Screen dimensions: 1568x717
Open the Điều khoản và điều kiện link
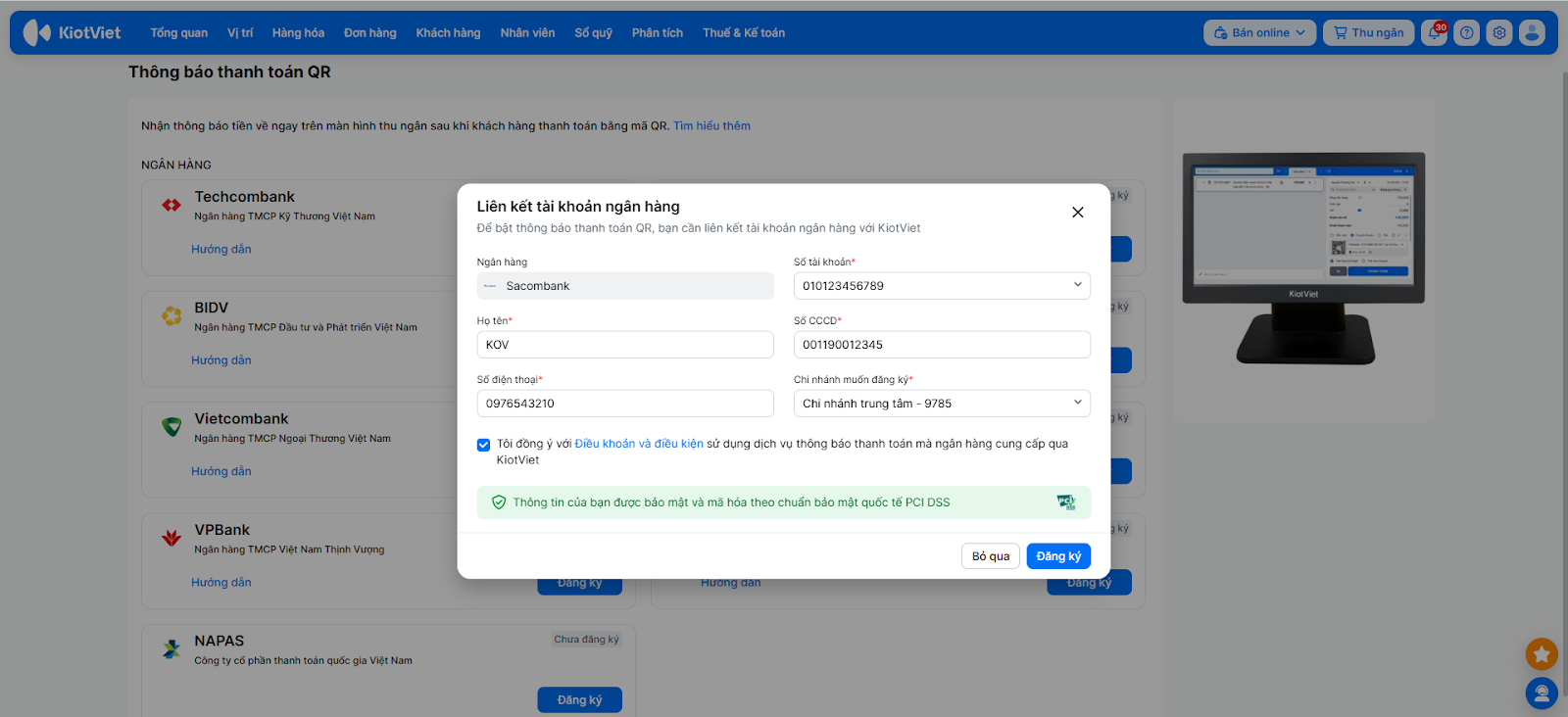(x=639, y=444)
